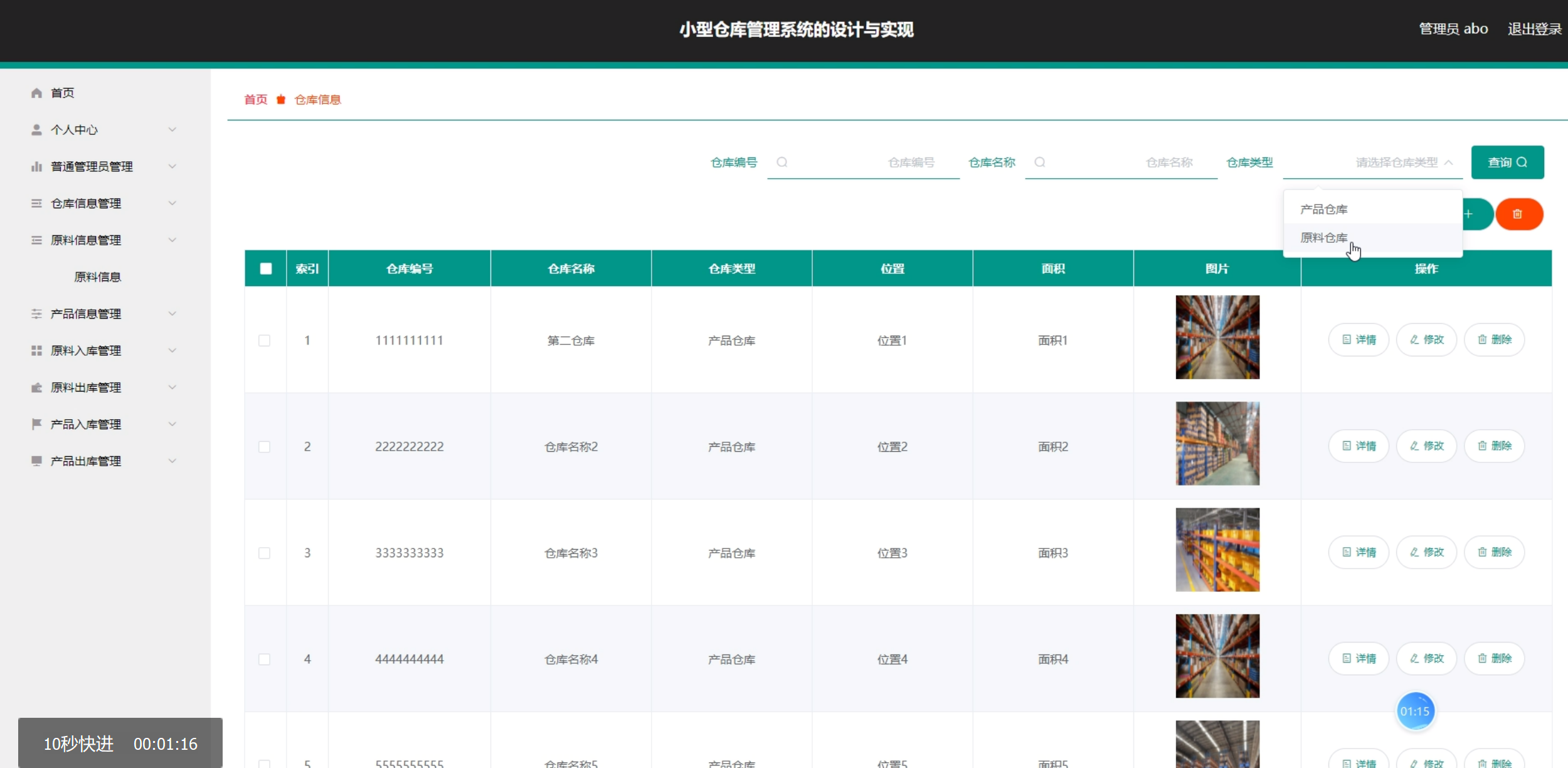Click the red trash delete icon button
Viewport: 1568px width, 768px height.
pyautogui.click(x=1518, y=214)
